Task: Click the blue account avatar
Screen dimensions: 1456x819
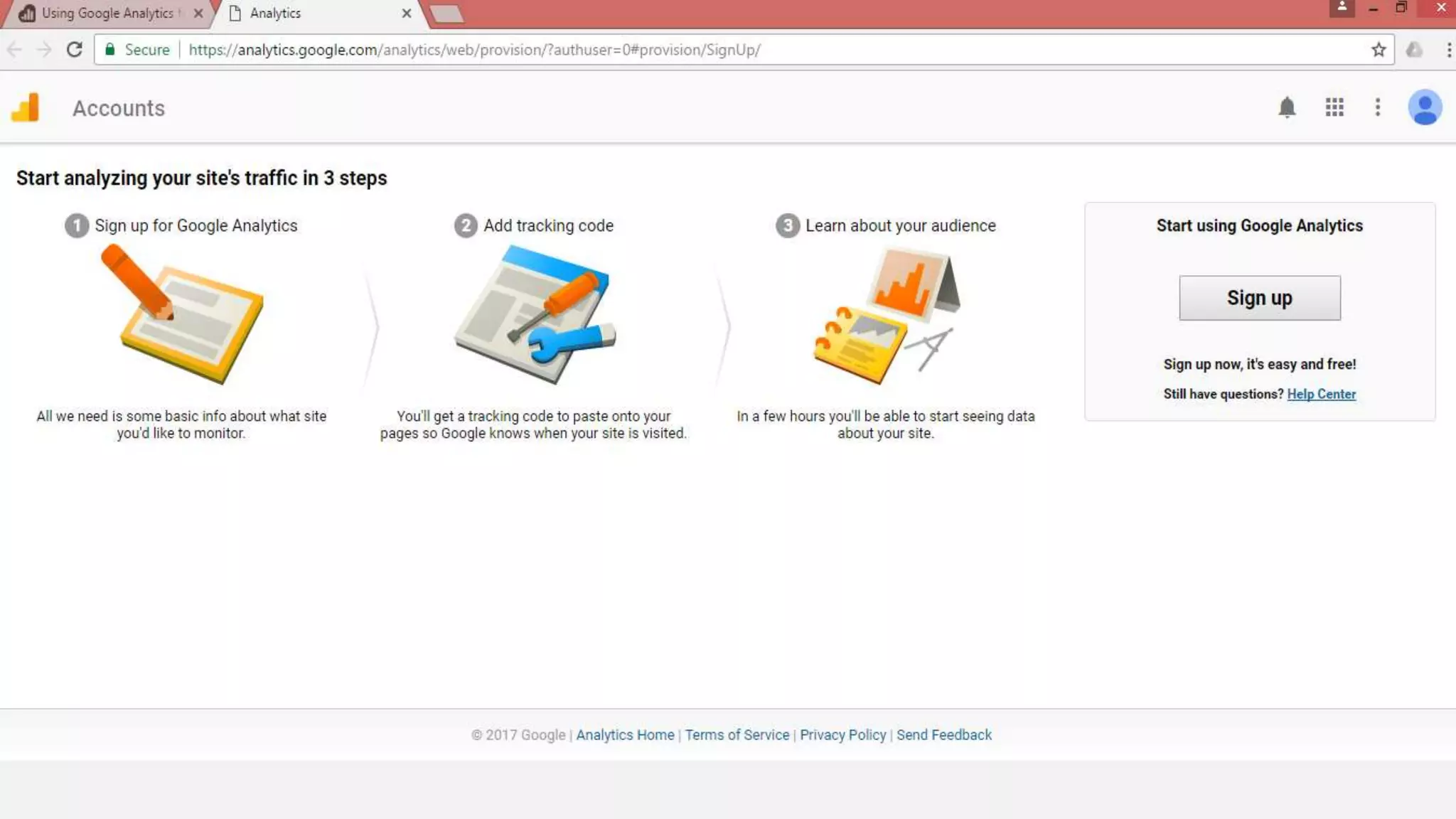Action: 1425,108
